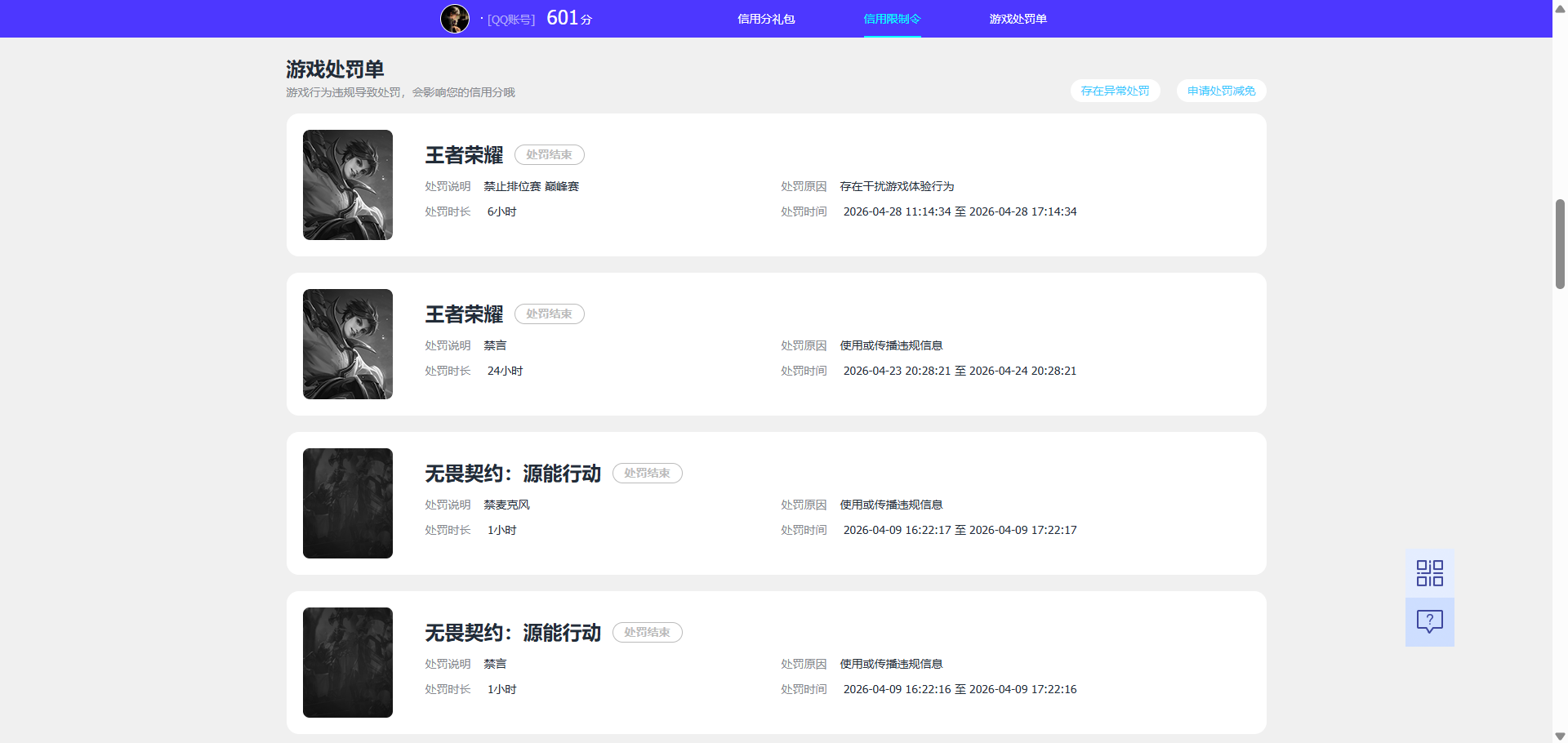Select the text 禁止排位赛 巅峰赛

tap(532, 186)
